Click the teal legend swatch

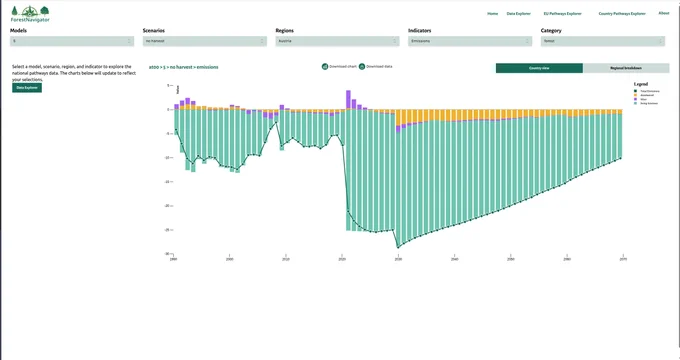(636, 103)
